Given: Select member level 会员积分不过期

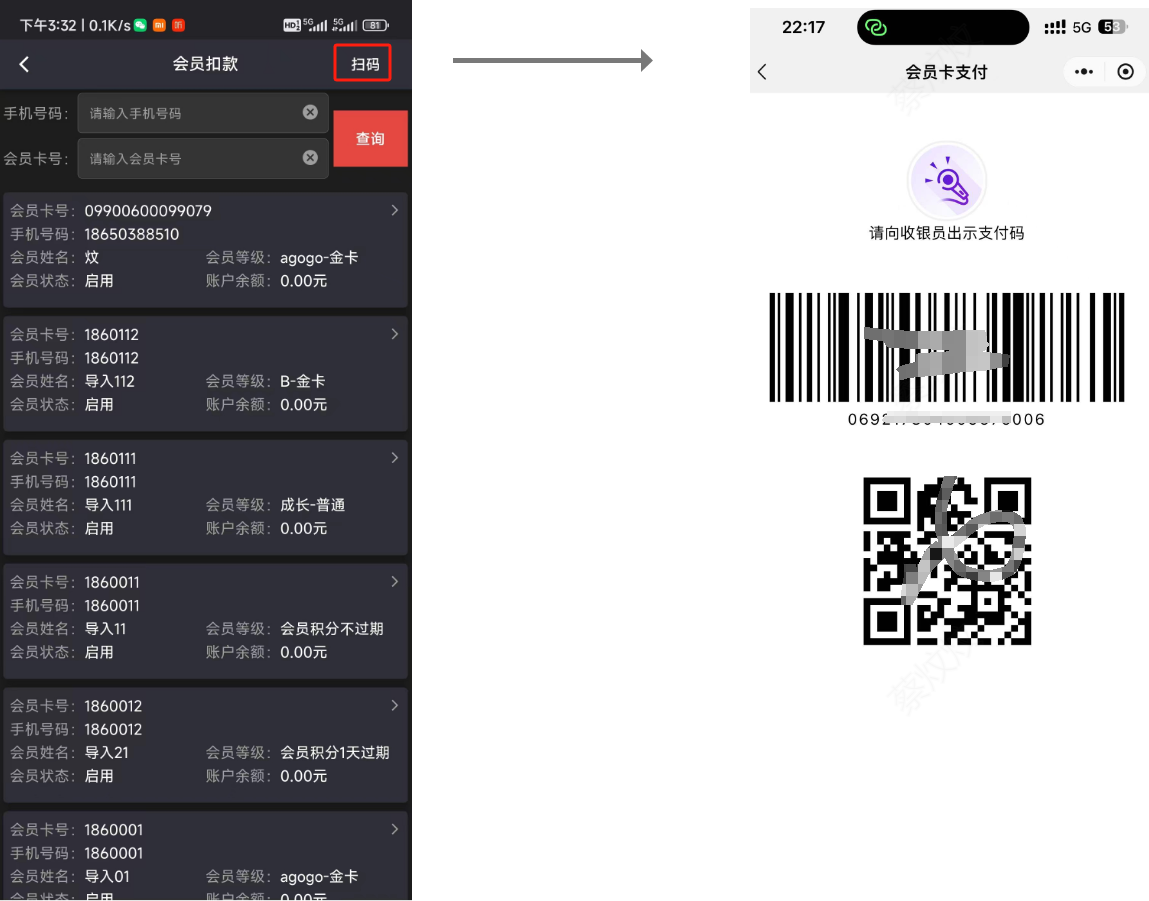Looking at the screenshot, I should 332,629.
